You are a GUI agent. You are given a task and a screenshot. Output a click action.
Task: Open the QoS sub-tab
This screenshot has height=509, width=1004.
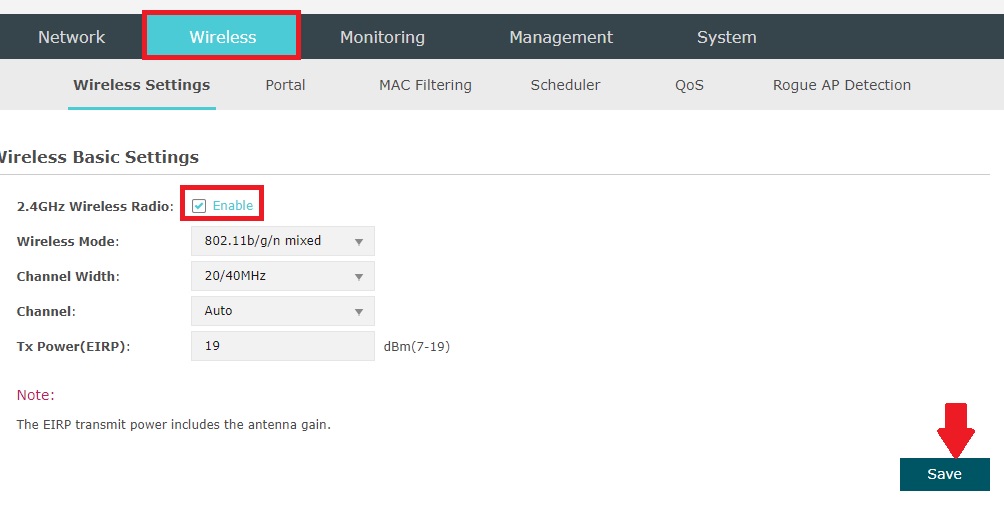click(x=689, y=85)
